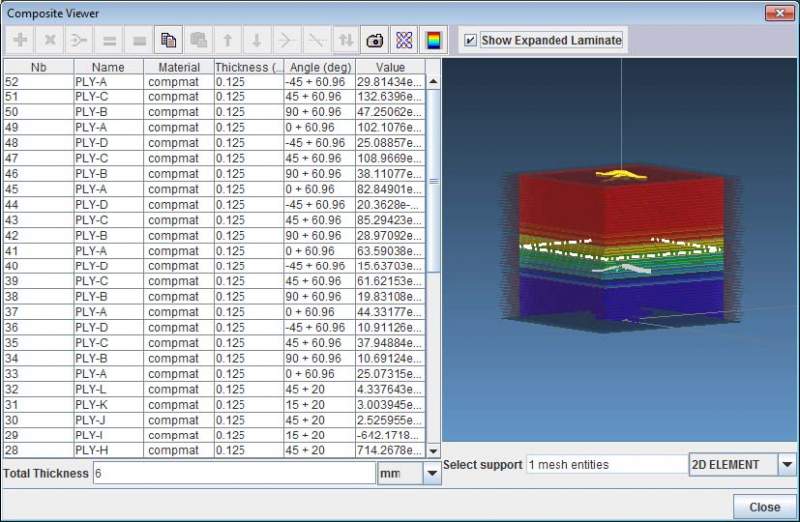Click value 37.94884e in row 35

(389, 343)
